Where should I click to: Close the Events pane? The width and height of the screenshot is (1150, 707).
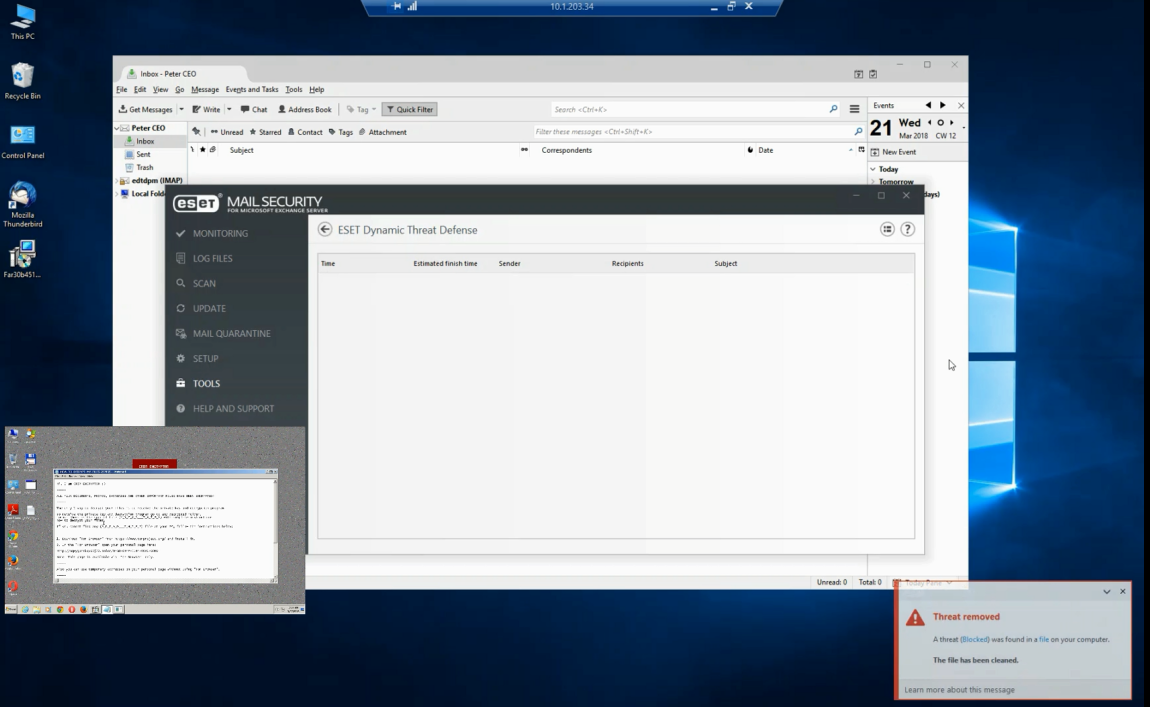coord(961,106)
